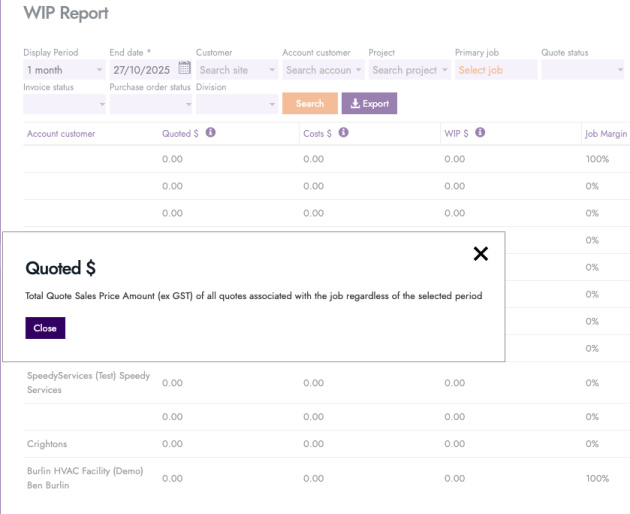630x514 pixels.
Task: Click the Quoted $ info icon
Action: (211, 133)
